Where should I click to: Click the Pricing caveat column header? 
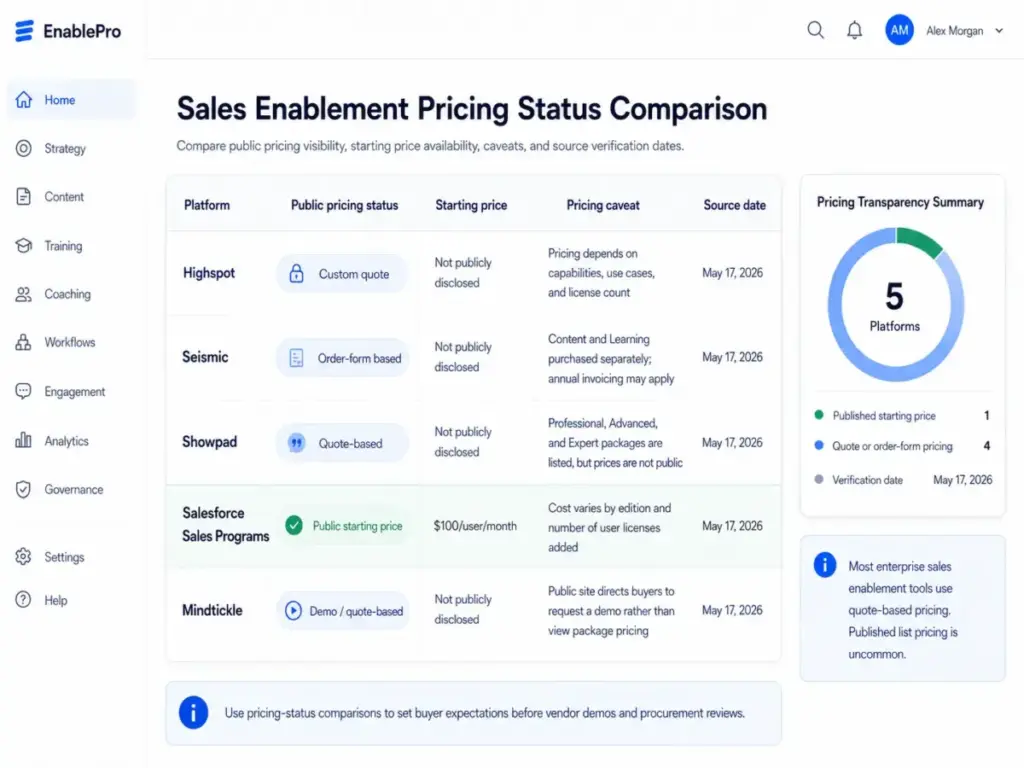[603, 206]
